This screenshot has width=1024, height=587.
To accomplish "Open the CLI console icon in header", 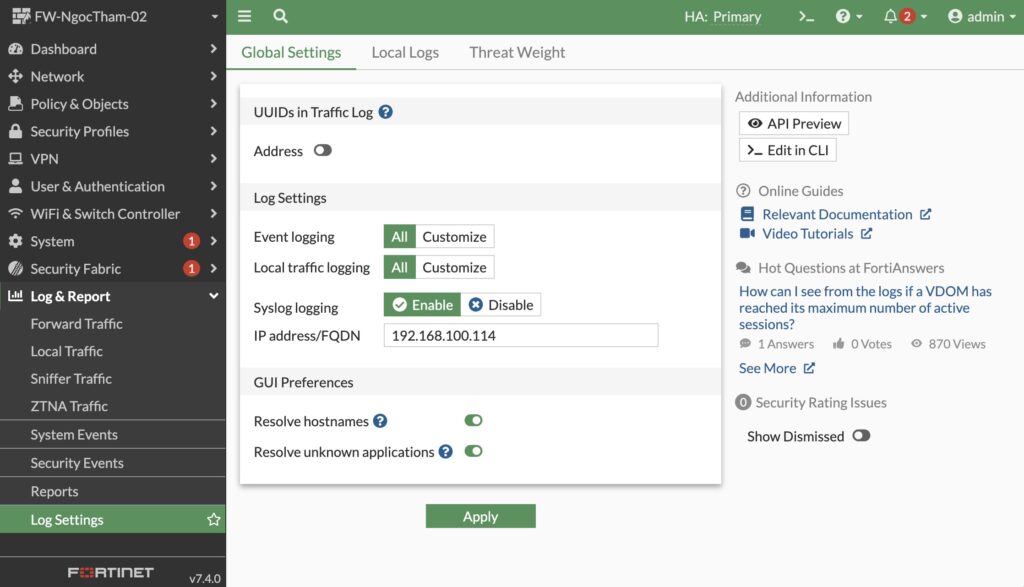I will (x=807, y=16).
